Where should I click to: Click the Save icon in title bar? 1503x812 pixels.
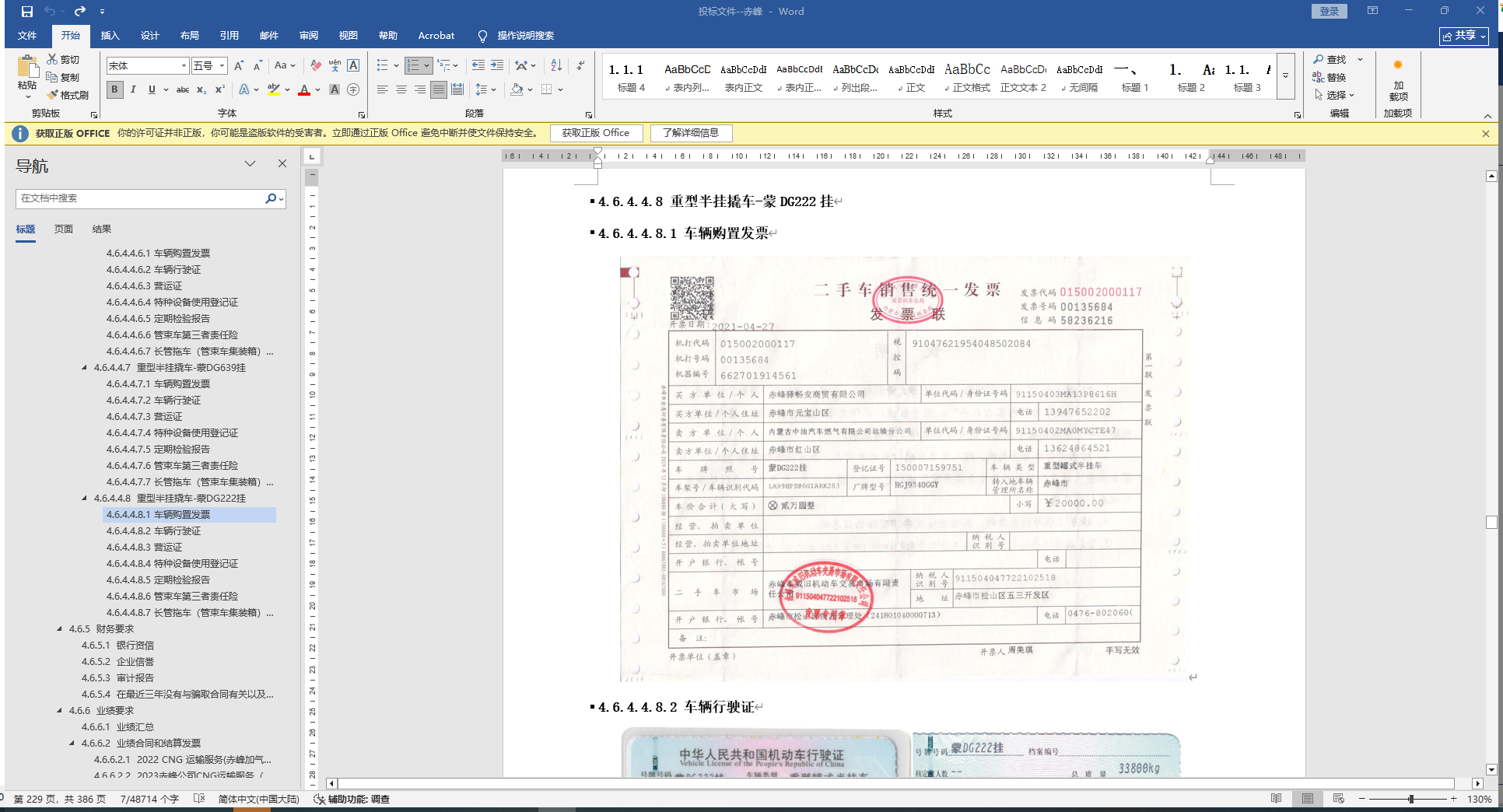click(x=27, y=12)
